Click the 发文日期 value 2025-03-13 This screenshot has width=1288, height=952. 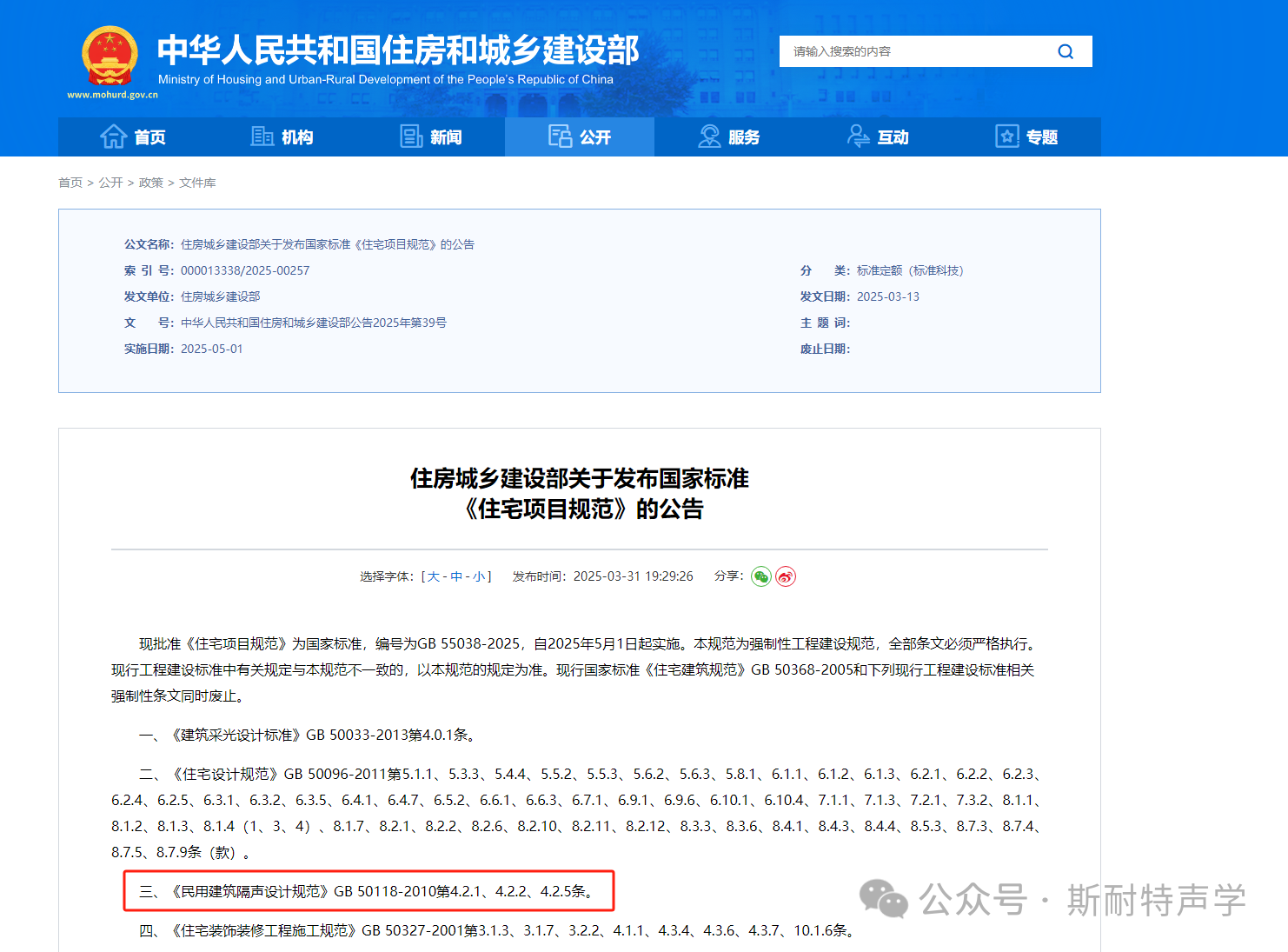(888, 296)
